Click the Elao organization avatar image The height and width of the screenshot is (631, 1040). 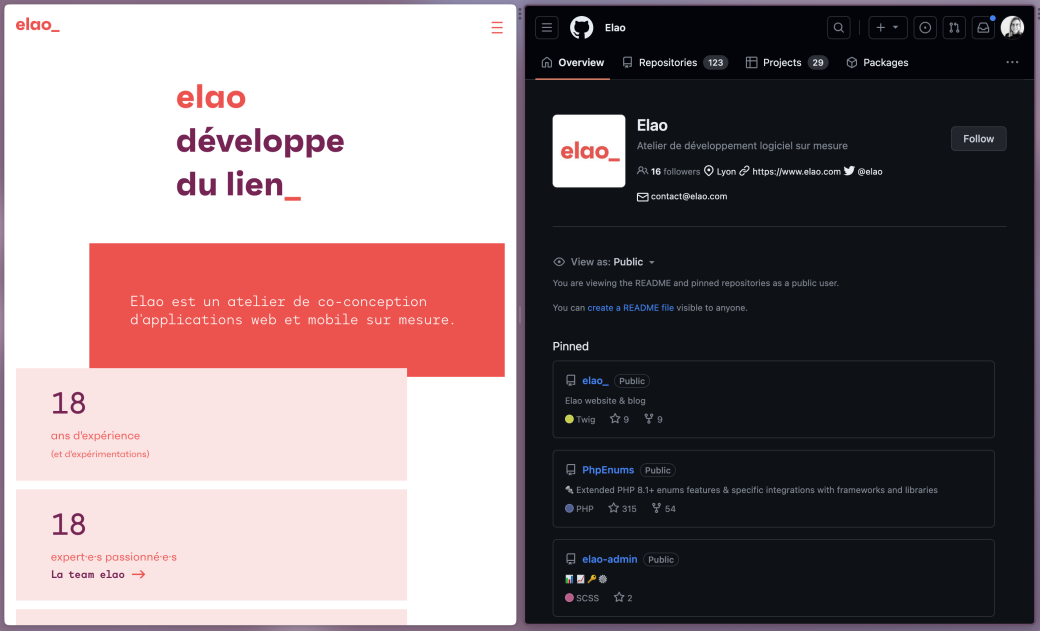point(589,151)
